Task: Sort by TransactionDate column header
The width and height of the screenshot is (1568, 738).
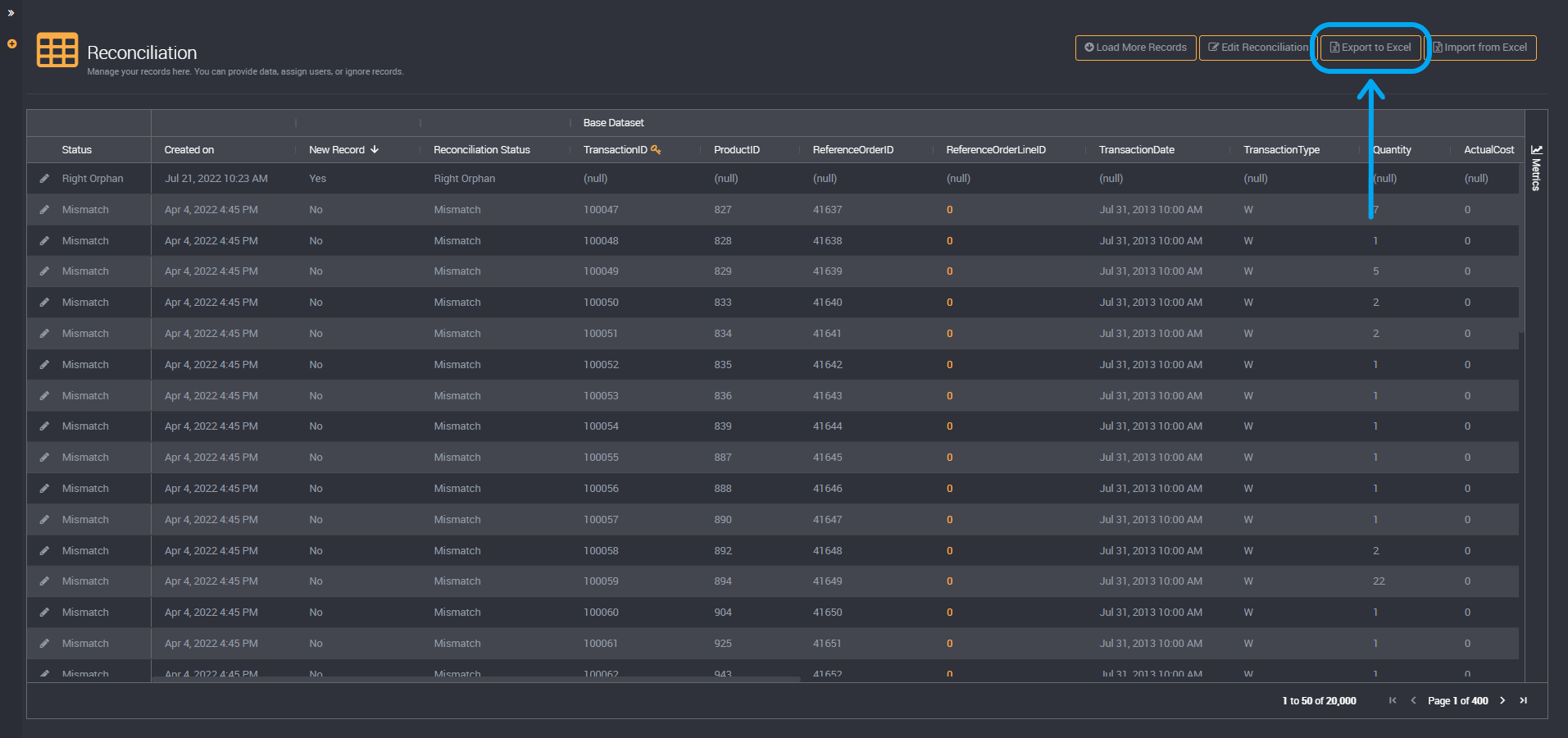Action: click(x=1137, y=150)
